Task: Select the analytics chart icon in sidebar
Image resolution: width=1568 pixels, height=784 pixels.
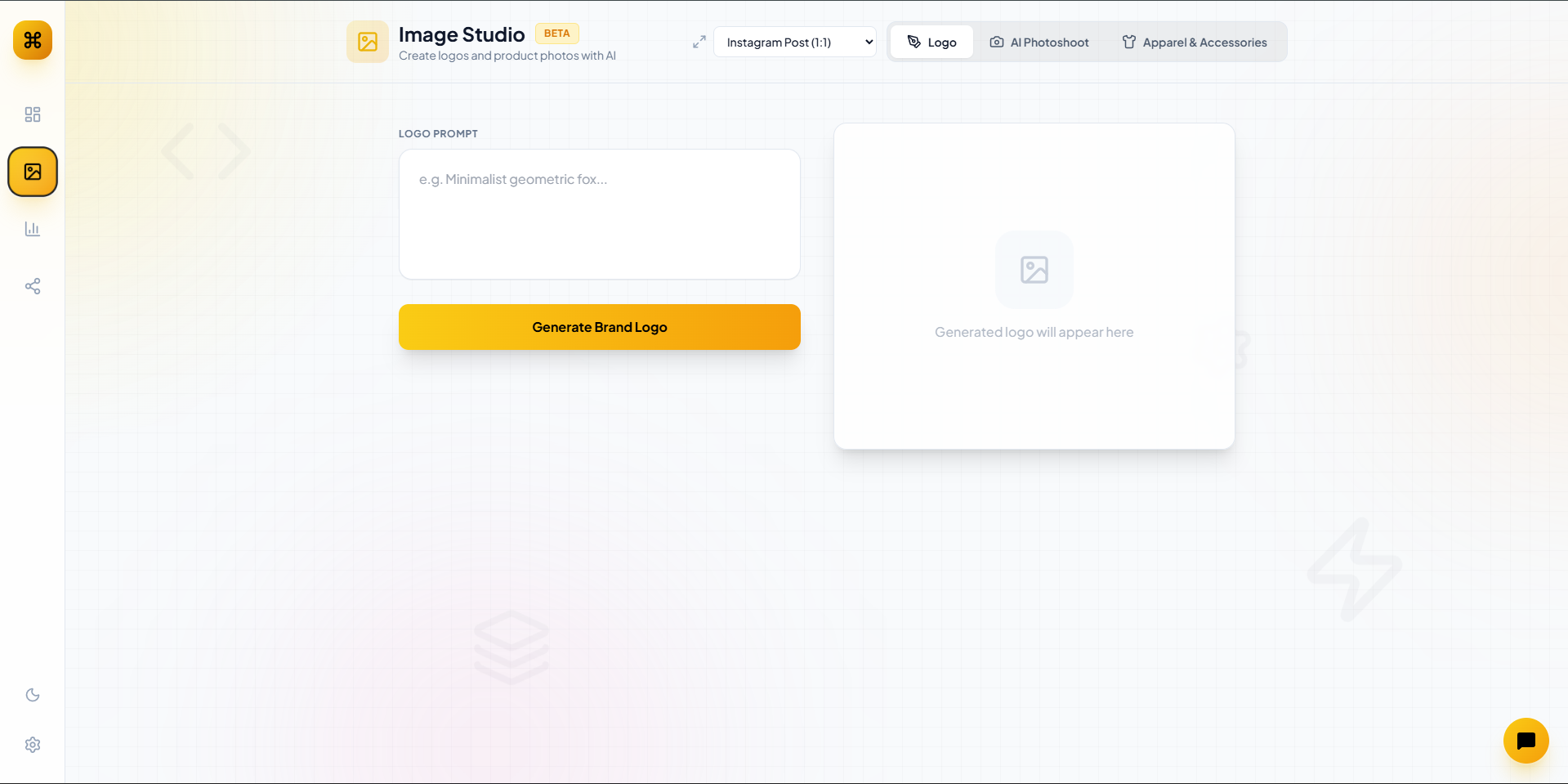Action: click(32, 229)
